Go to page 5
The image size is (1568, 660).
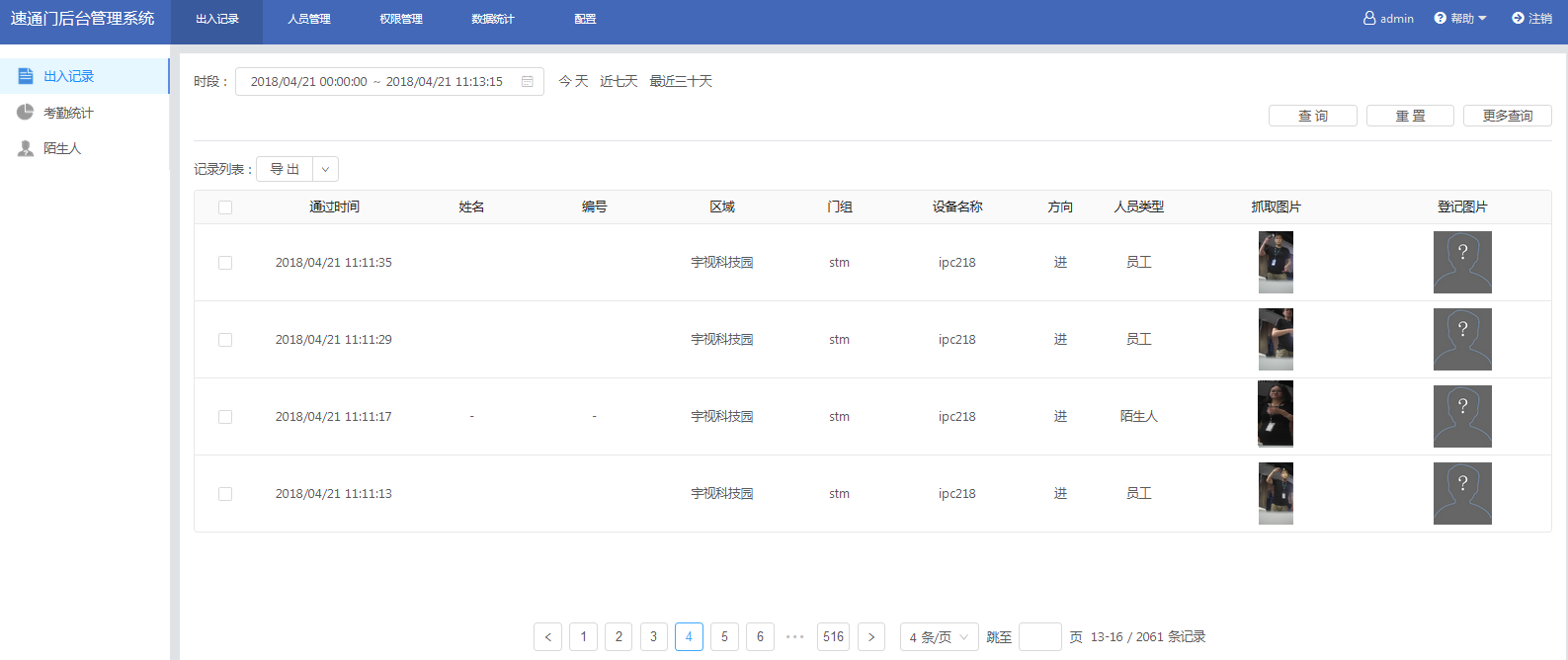click(724, 637)
